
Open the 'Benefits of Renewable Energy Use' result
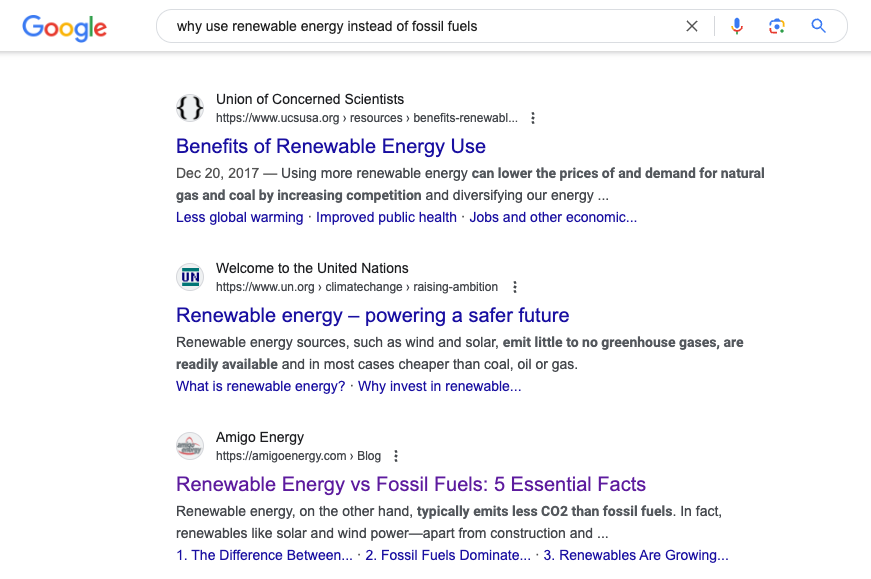point(331,146)
